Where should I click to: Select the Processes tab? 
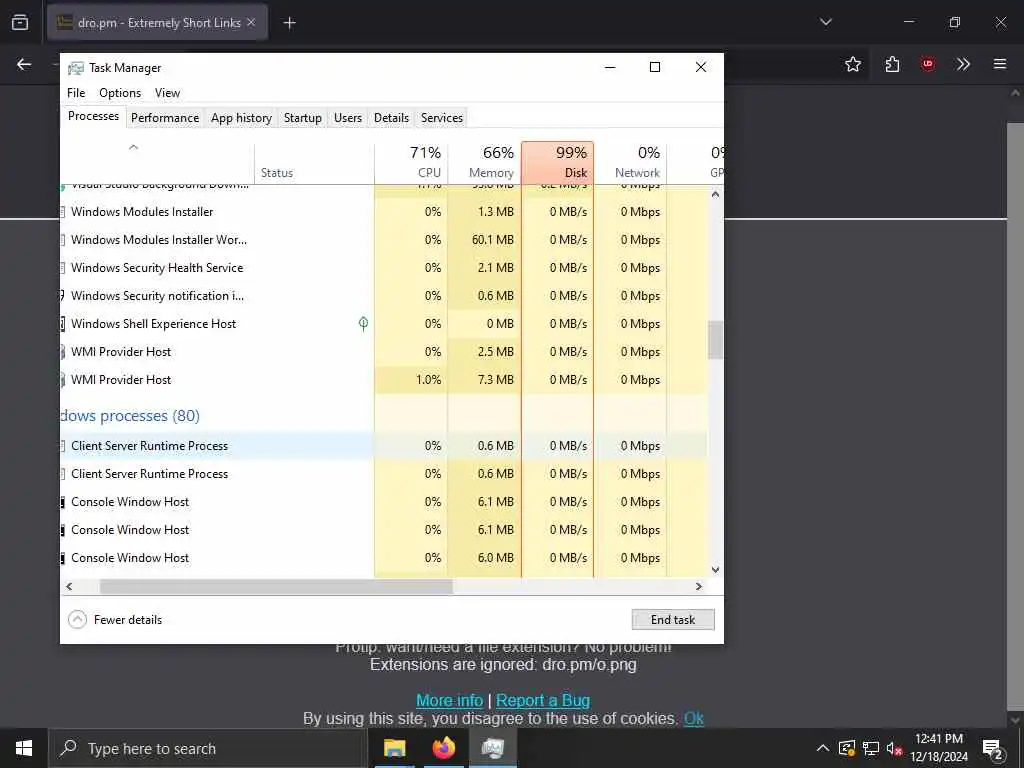point(93,116)
